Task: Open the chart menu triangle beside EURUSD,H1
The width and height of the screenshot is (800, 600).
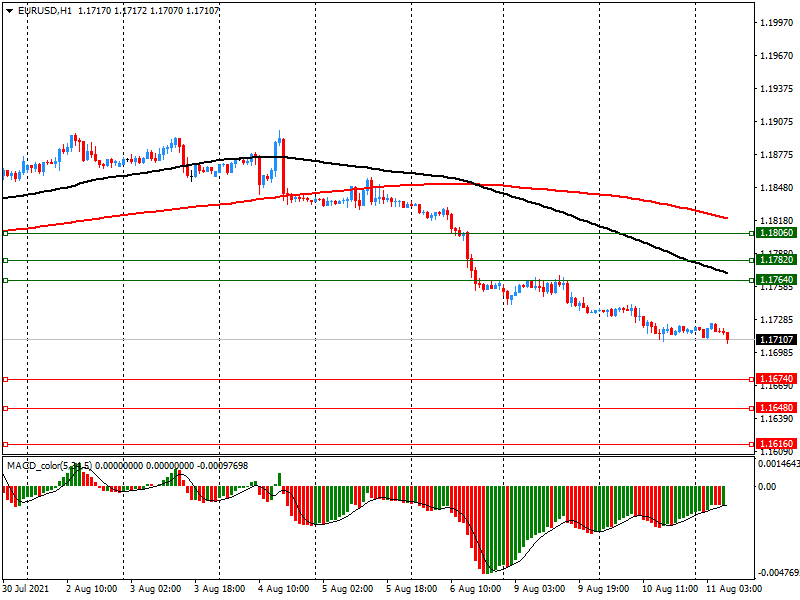Action: click(x=9, y=11)
